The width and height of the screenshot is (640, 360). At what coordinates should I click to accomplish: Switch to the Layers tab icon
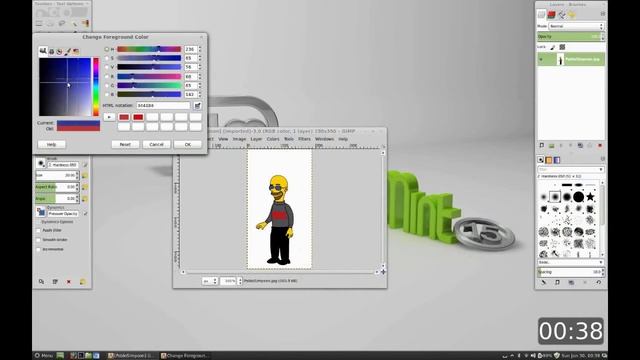(x=541, y=15)
